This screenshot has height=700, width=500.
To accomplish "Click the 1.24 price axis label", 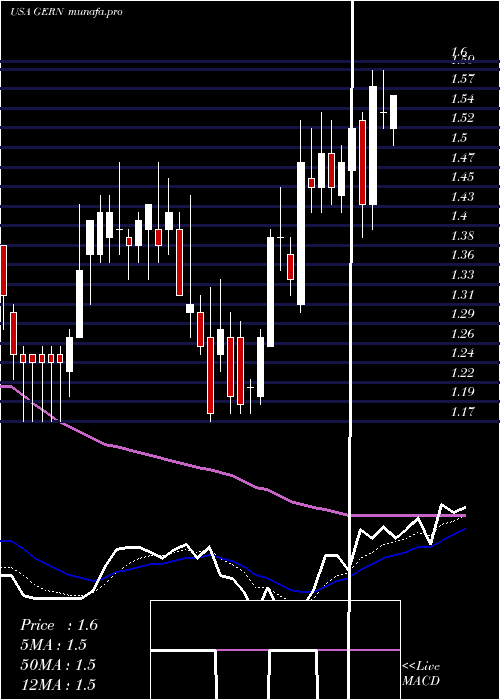I will (x=462, y=353).
